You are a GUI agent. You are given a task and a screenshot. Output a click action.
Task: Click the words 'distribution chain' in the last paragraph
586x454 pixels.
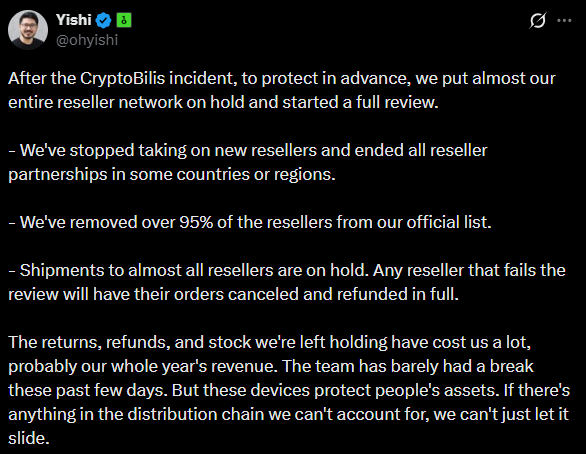click(x=196, y=414)
